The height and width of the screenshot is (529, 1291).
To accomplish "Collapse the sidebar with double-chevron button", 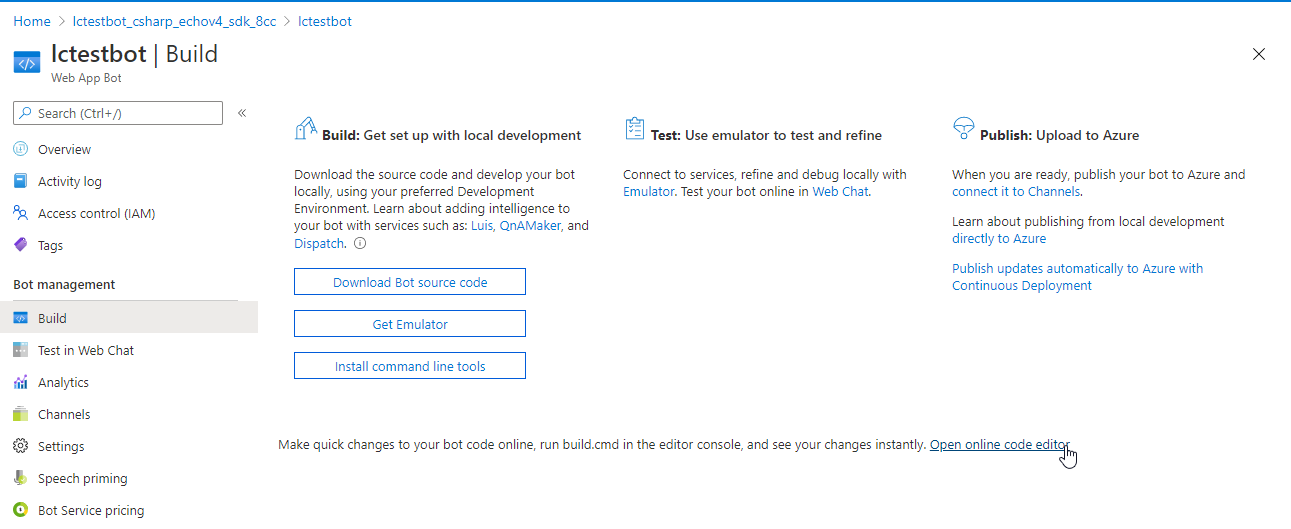I will (x=242, y=113).
